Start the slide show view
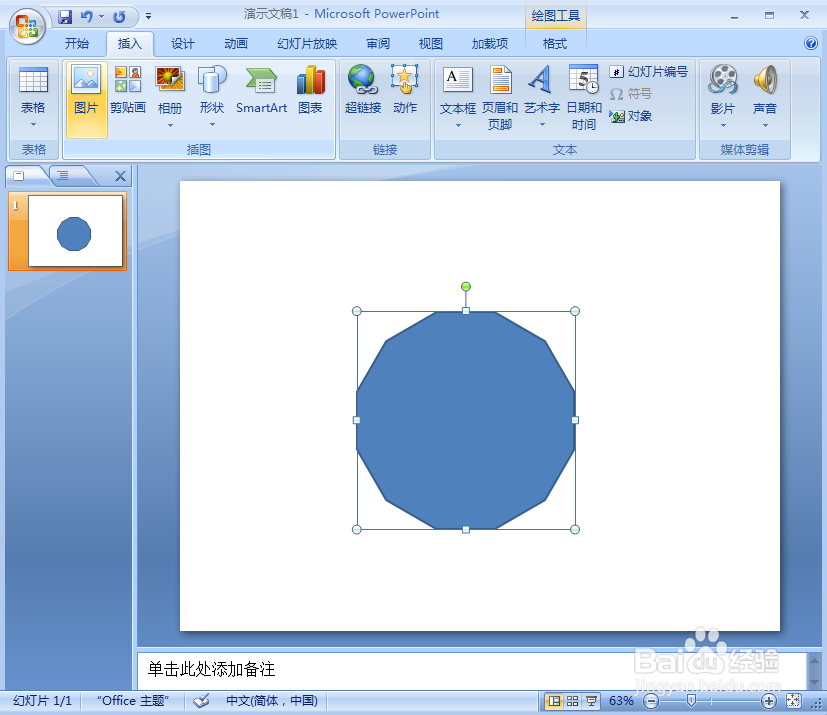This screenshot has width=827, height=715. pyautogui.click(x=591, y=701)
